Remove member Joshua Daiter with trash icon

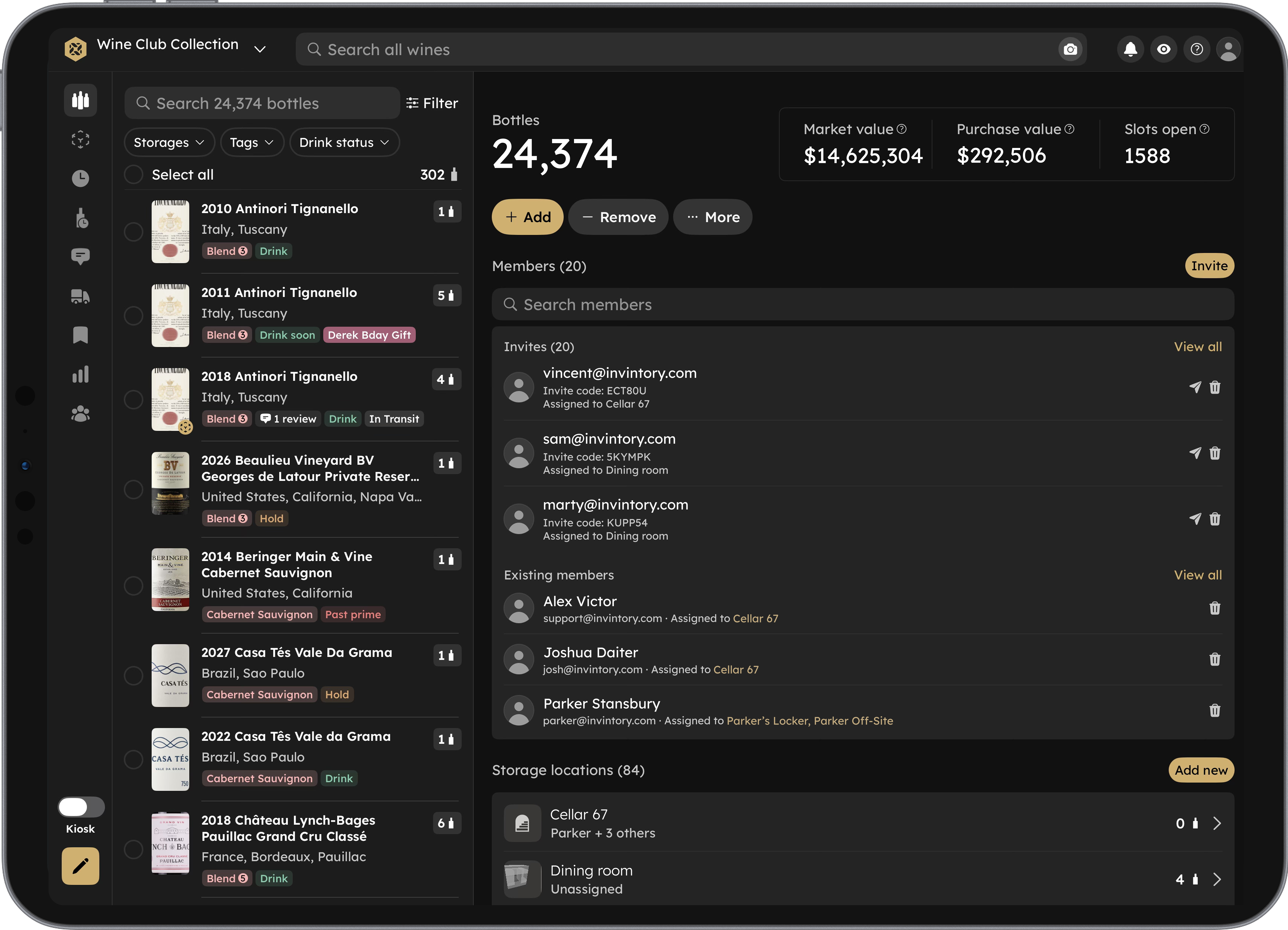click(1215, 659)
